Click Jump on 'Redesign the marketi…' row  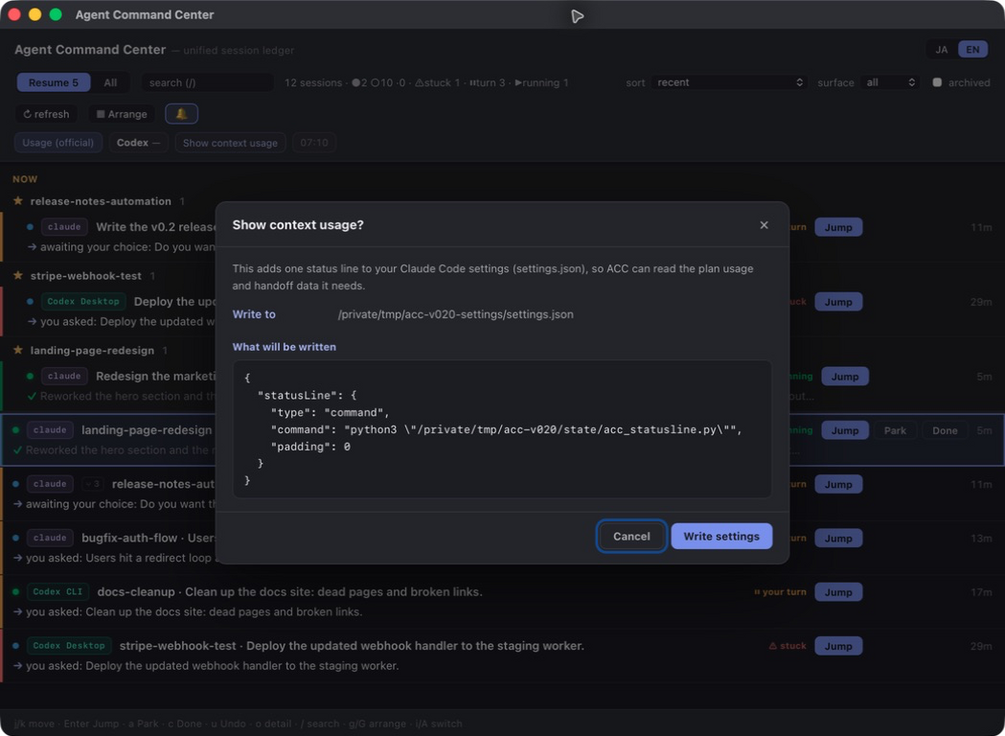[x=845, y=376]
